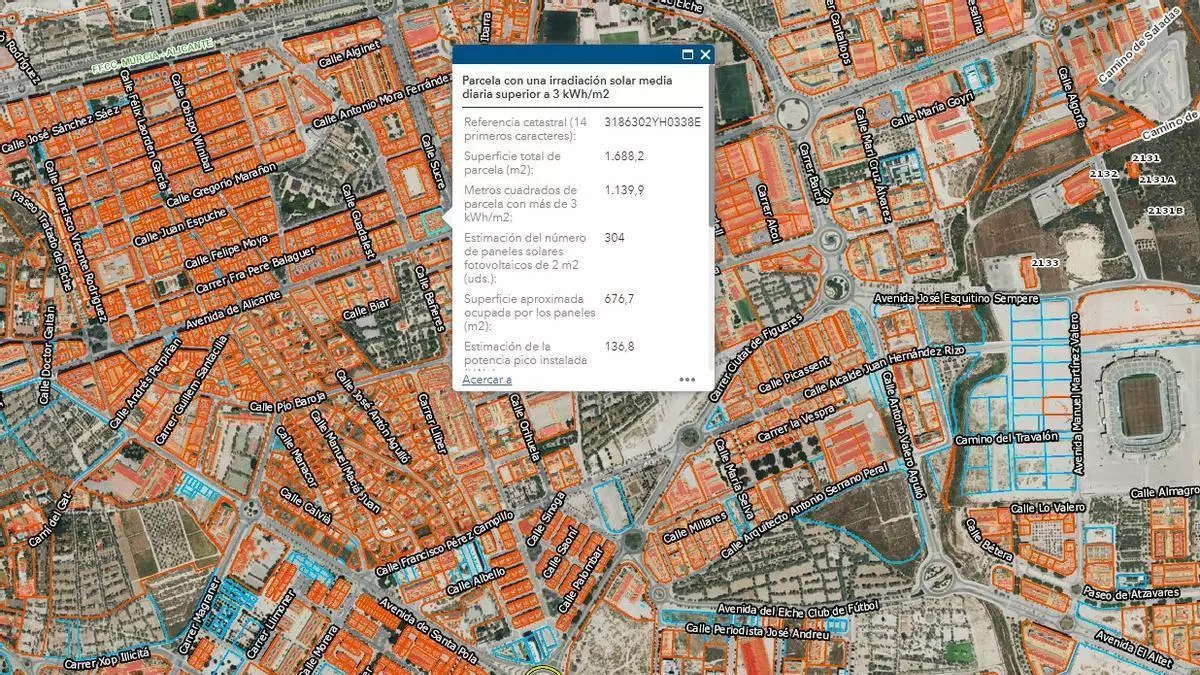The height and width of the screenshot is (675, 1200).
Task: Select parcel number 2132 on the map
Action: 1103,174
